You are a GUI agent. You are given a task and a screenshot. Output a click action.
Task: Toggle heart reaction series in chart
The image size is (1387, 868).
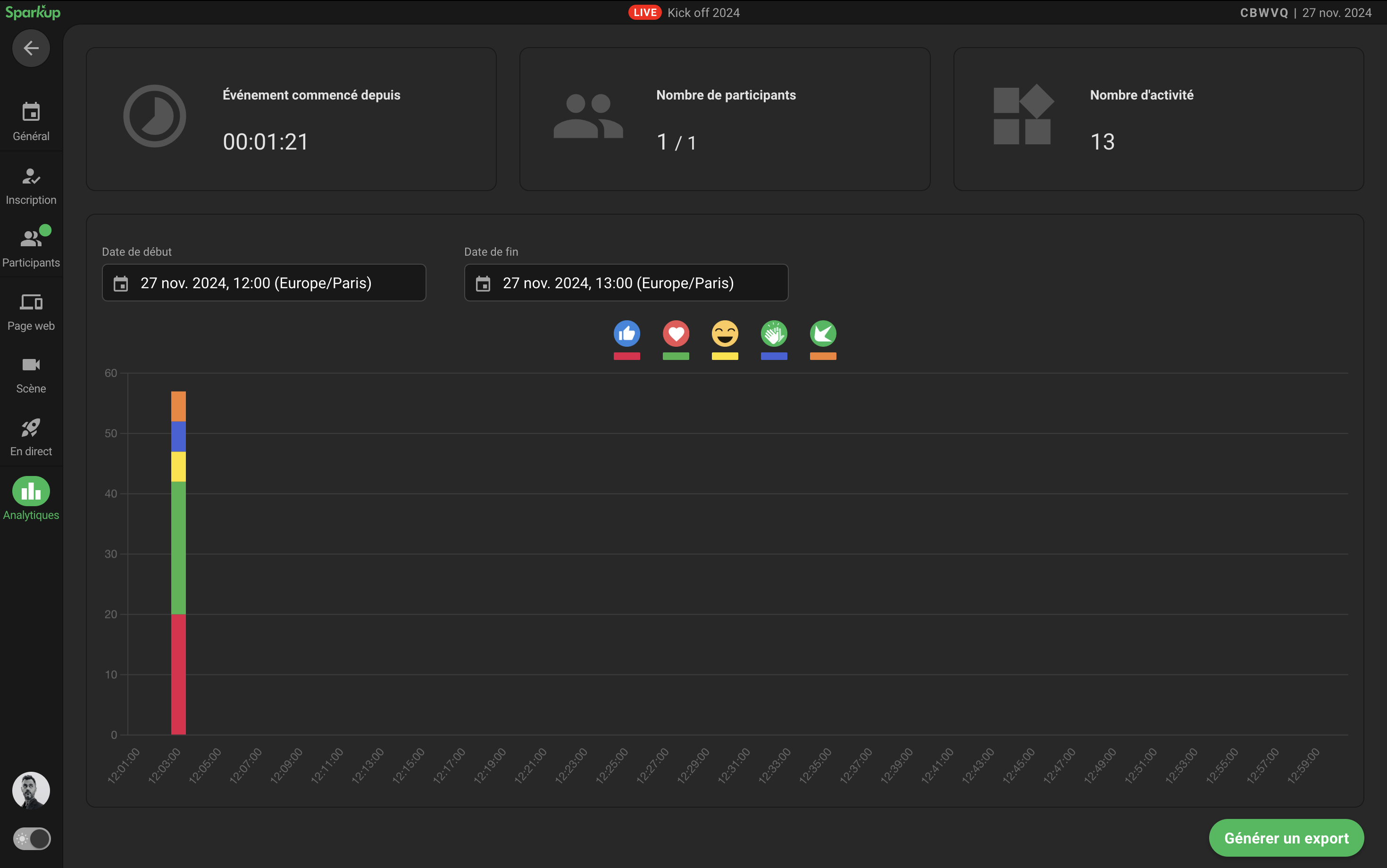pos(676,334)
